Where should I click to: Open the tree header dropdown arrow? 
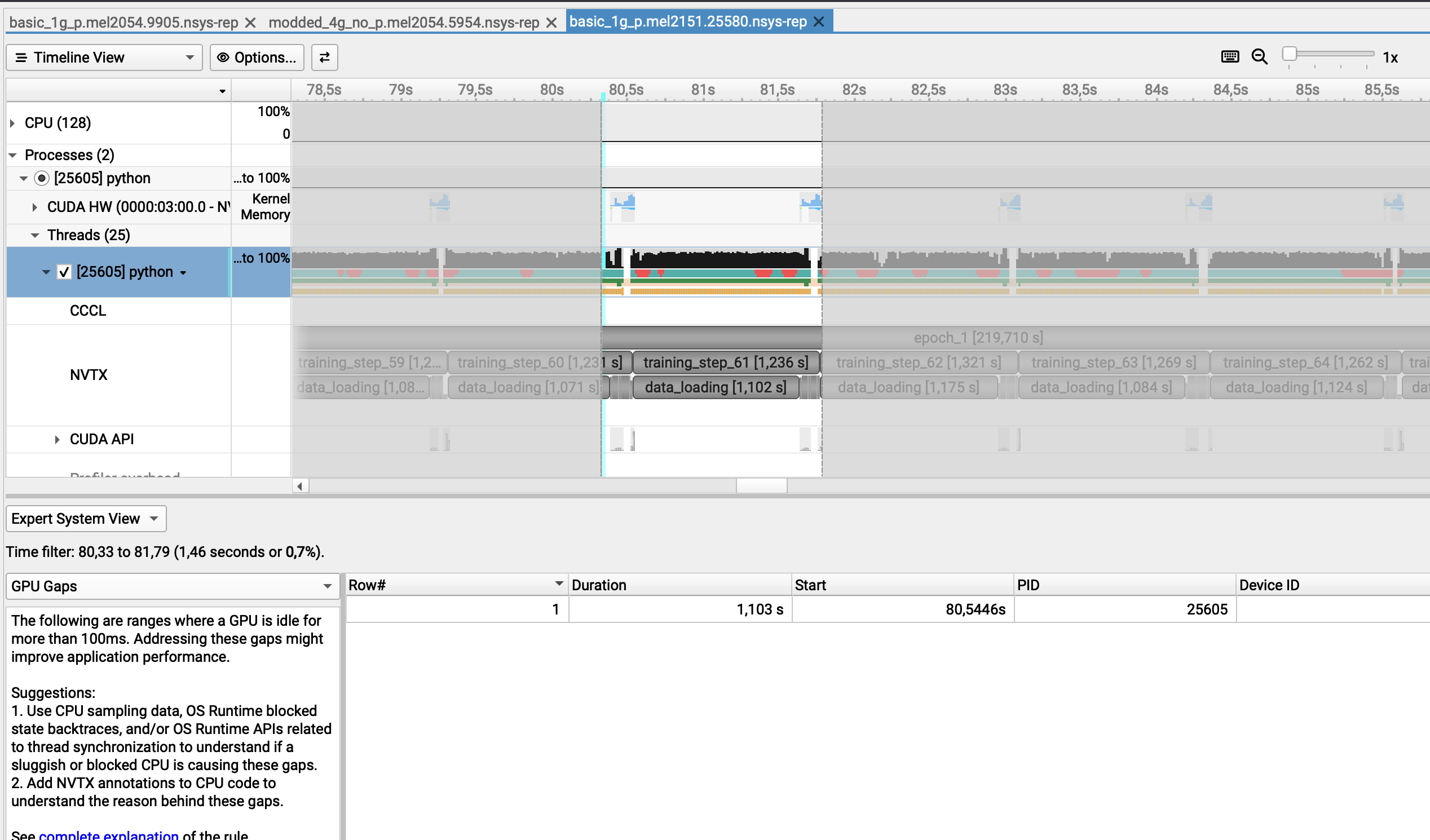[x=222, y=91]
